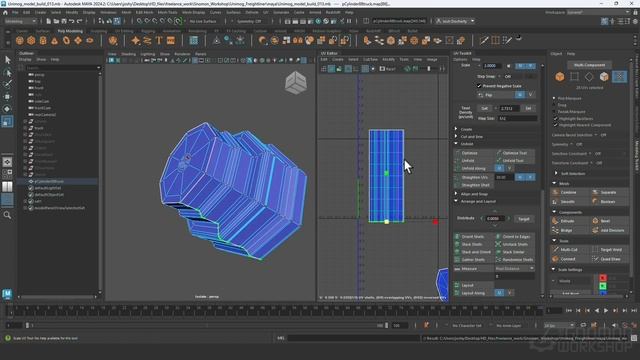Click the viewport view cube
The height and width of the screenshot is (360, 640).
296,83
